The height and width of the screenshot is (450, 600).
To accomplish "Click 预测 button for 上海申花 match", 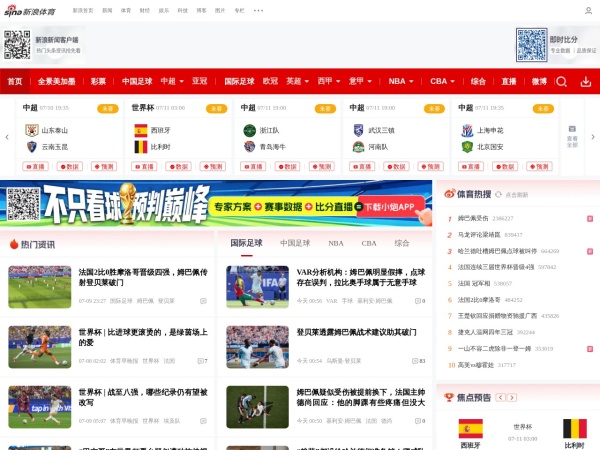I will click(540, 166).
